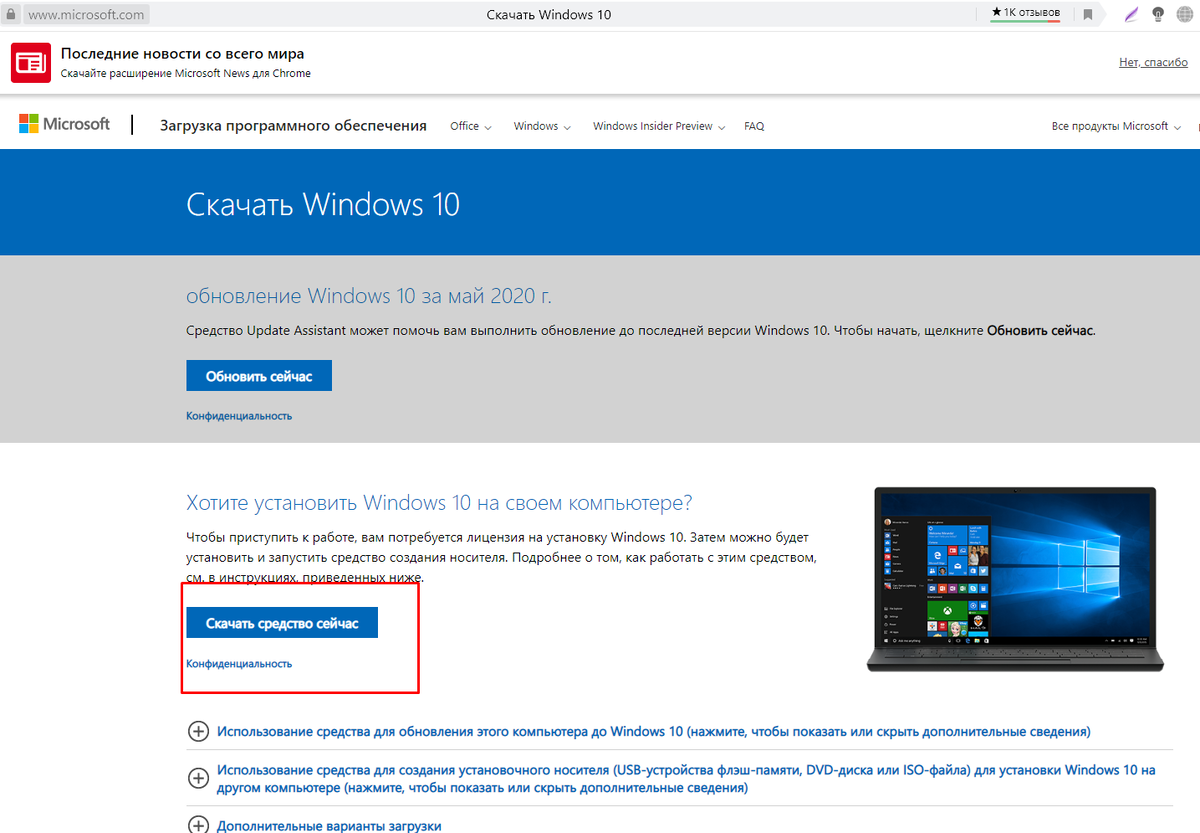Viewport: 1200px width, 833px height.
Task: Switch to the Скачать Windows 10 browser tab
Action: 548,14
